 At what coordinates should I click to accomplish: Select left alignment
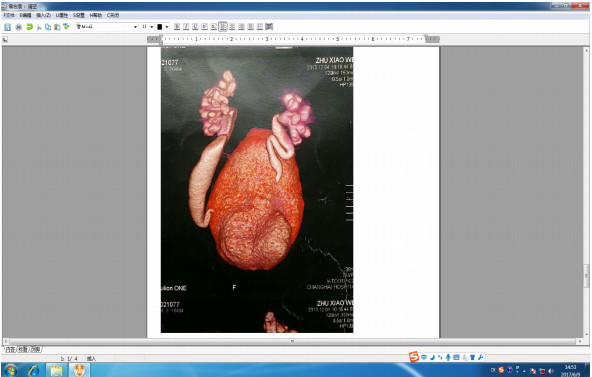click(223, 26)
